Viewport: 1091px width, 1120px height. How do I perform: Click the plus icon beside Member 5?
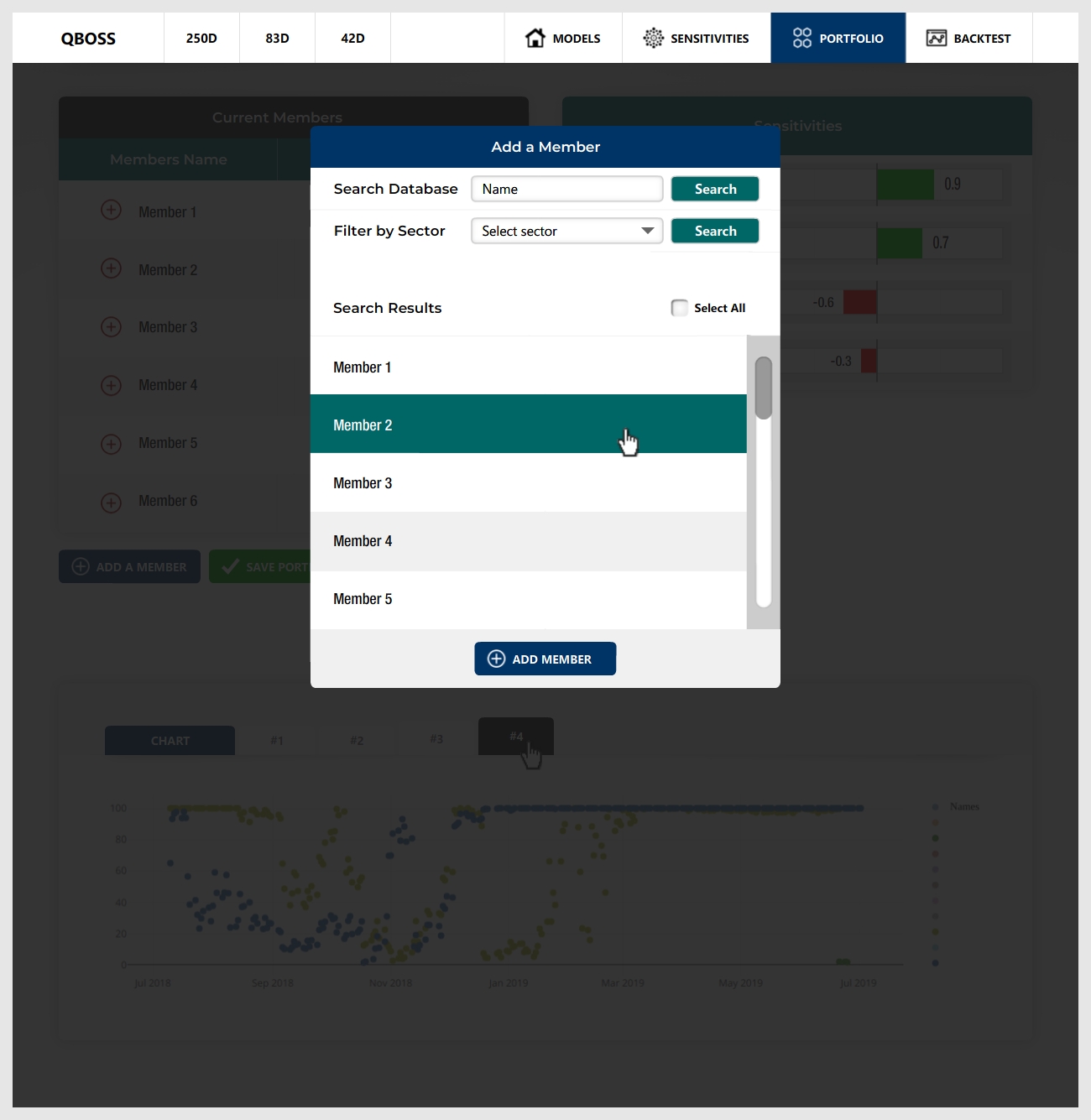(x=111, y=444)
